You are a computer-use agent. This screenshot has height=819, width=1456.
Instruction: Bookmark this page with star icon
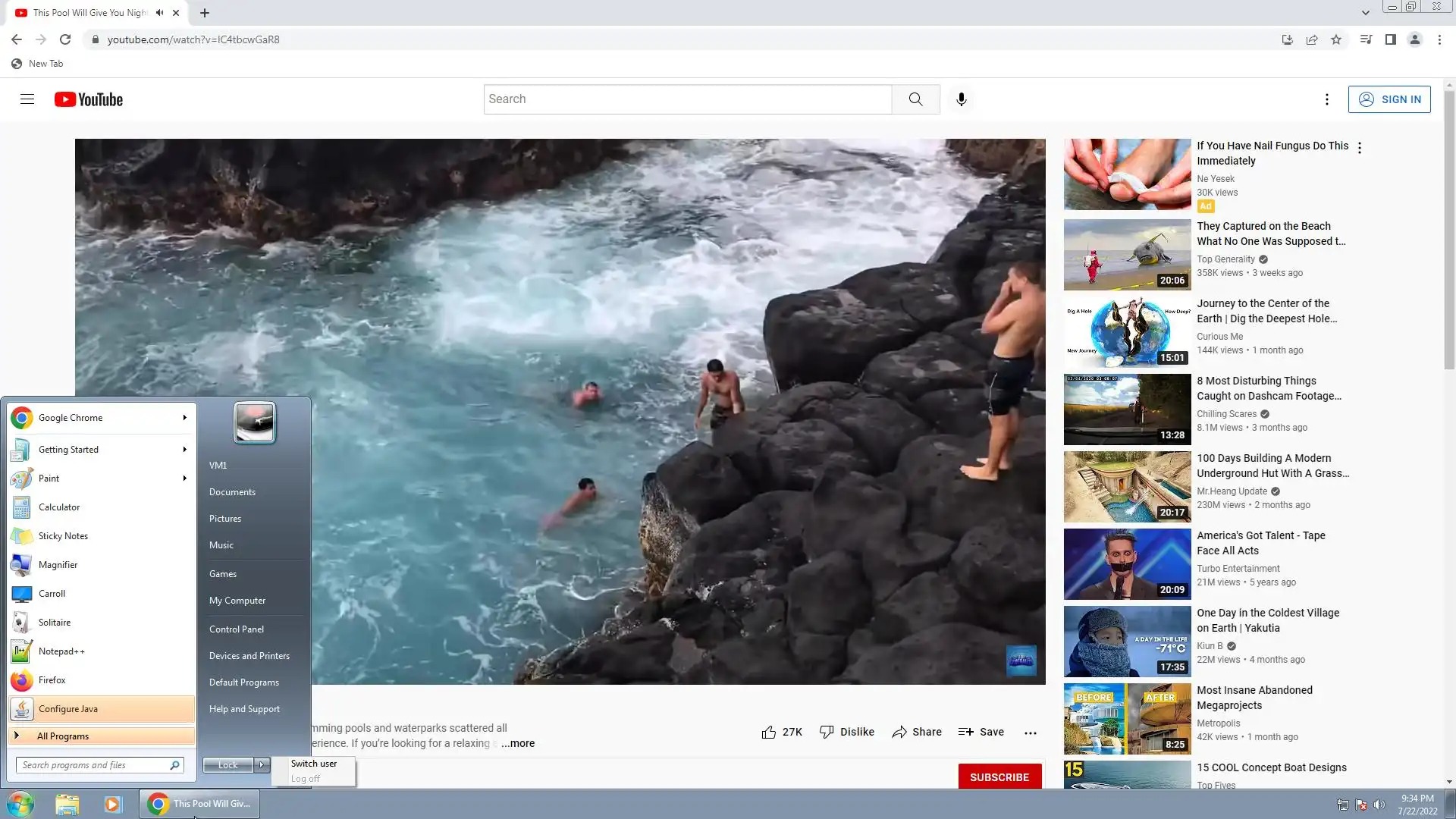[x=1336, y=39]
